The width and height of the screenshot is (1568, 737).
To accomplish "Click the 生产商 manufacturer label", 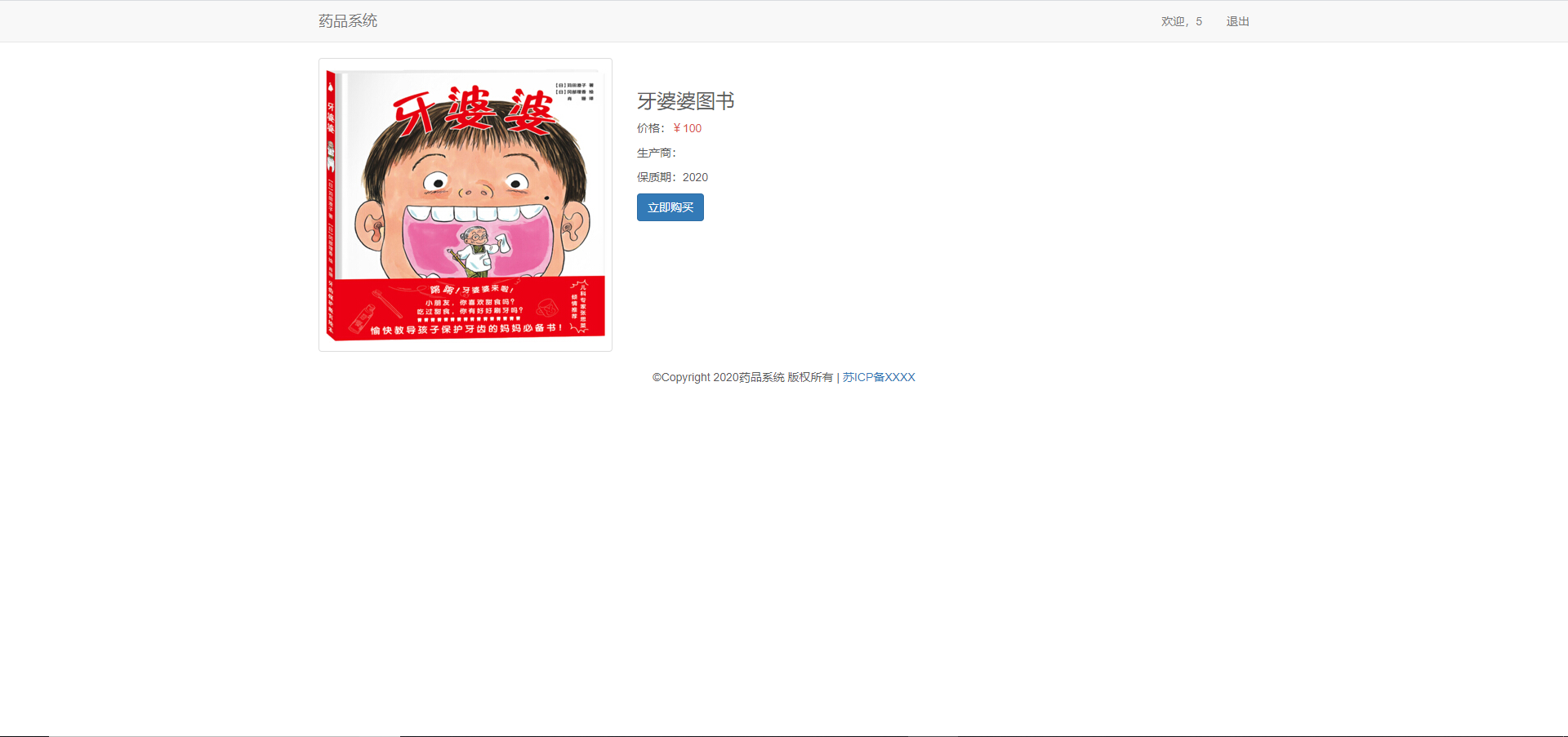I will 654,153.
